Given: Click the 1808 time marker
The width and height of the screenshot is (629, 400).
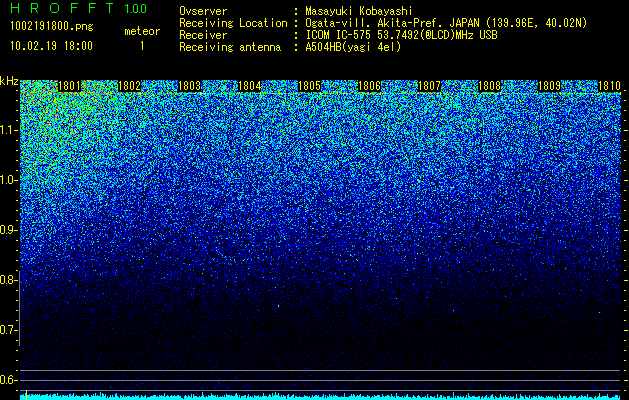Looking at the screenshot, I should [x=489, y=86].
